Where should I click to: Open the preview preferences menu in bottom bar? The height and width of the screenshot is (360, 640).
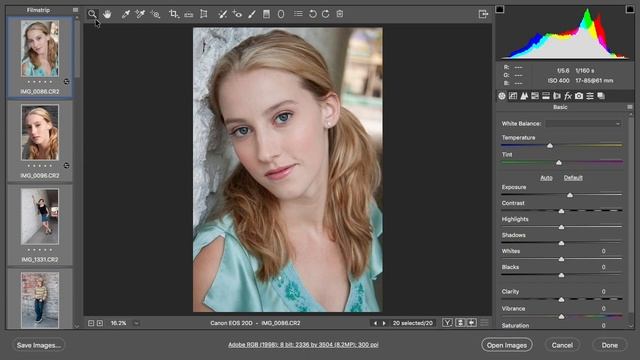pyautogui.click(x=484, y=323)
